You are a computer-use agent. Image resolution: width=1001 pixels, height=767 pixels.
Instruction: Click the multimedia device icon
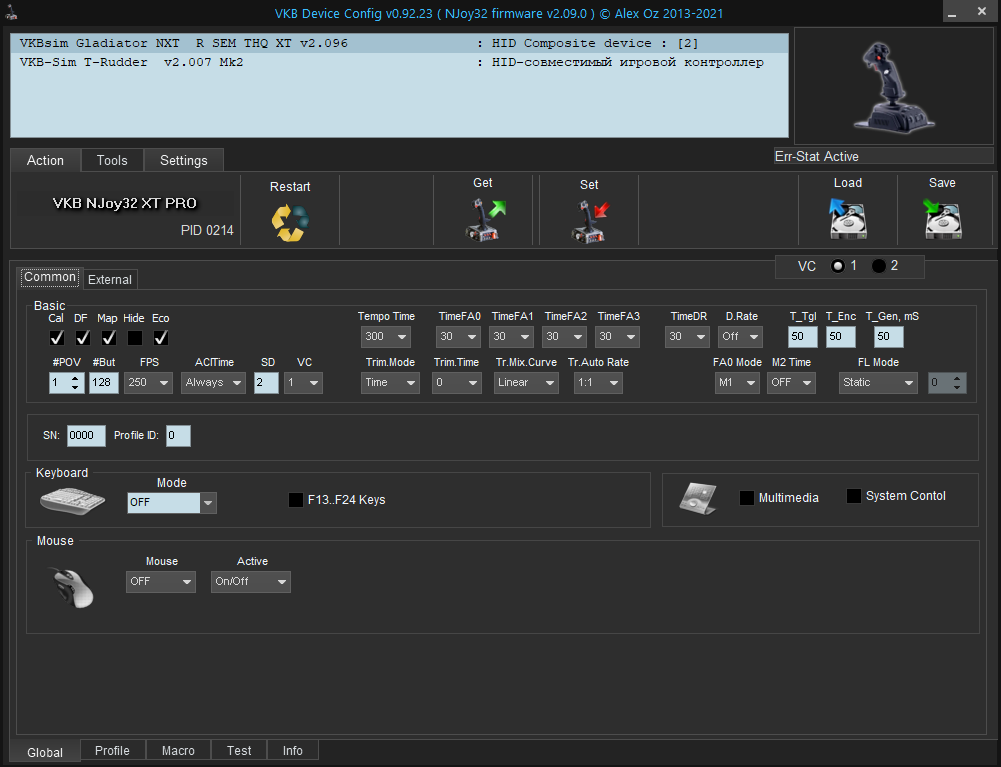[698, 498]
